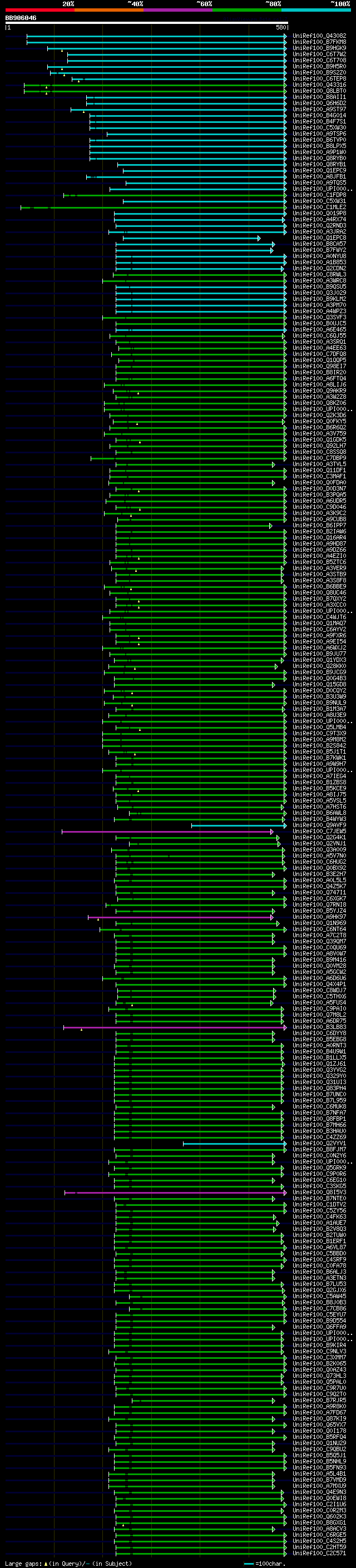
Task: Click the white query sequence ruler bar
Action: 146,23
